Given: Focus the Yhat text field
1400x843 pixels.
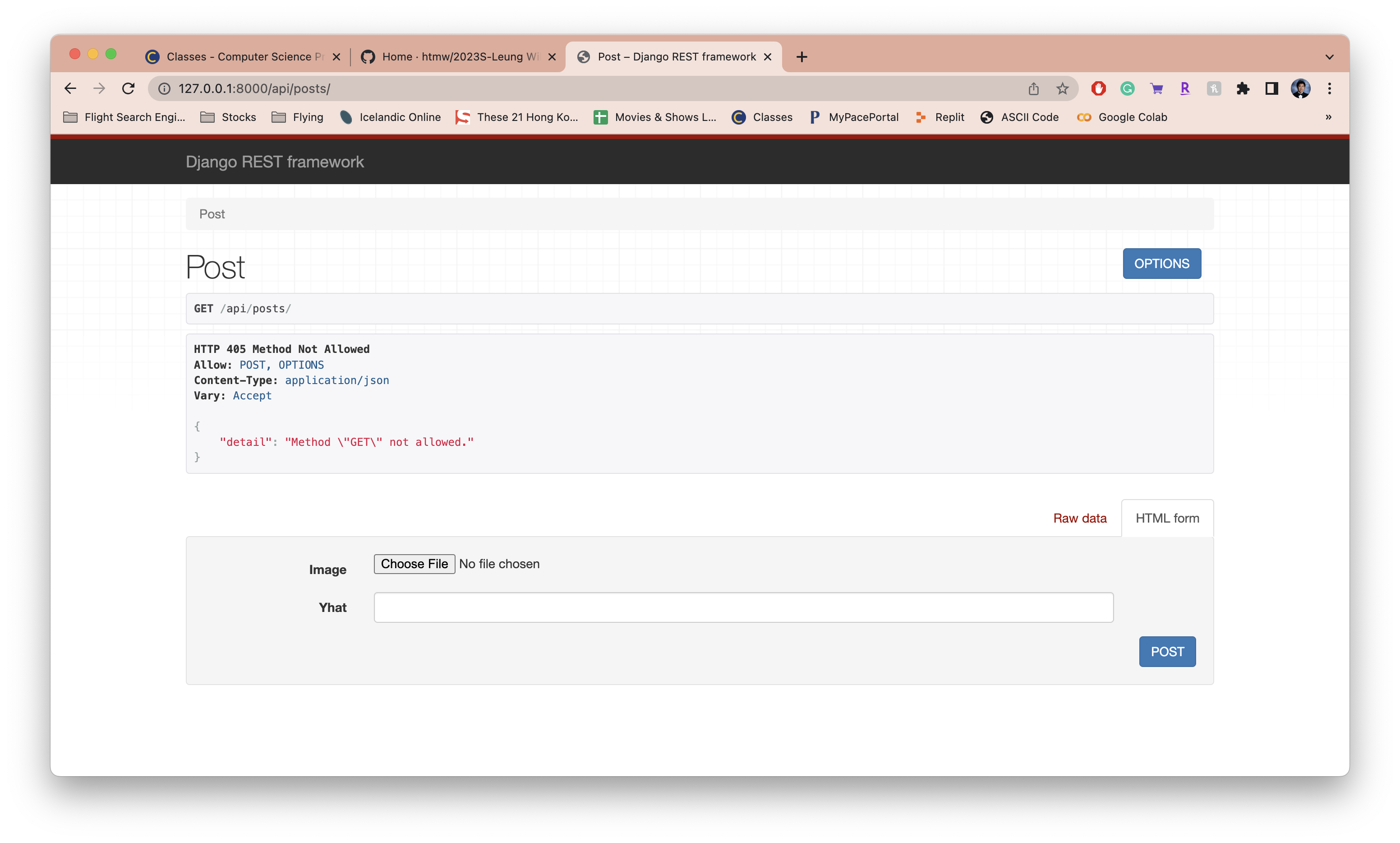Looking at the screenshot, I should coord(743,607).
